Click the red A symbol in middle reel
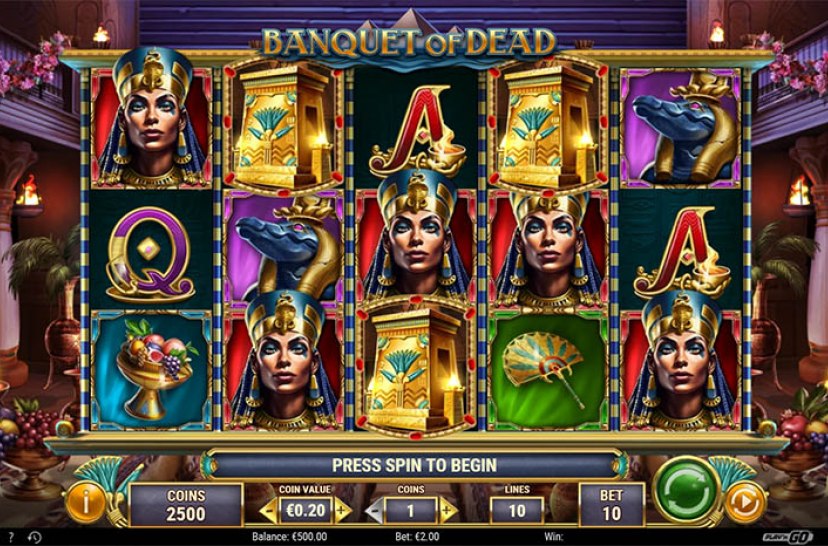The width and height of the screenshot is (828, 546). click(417, 131)
